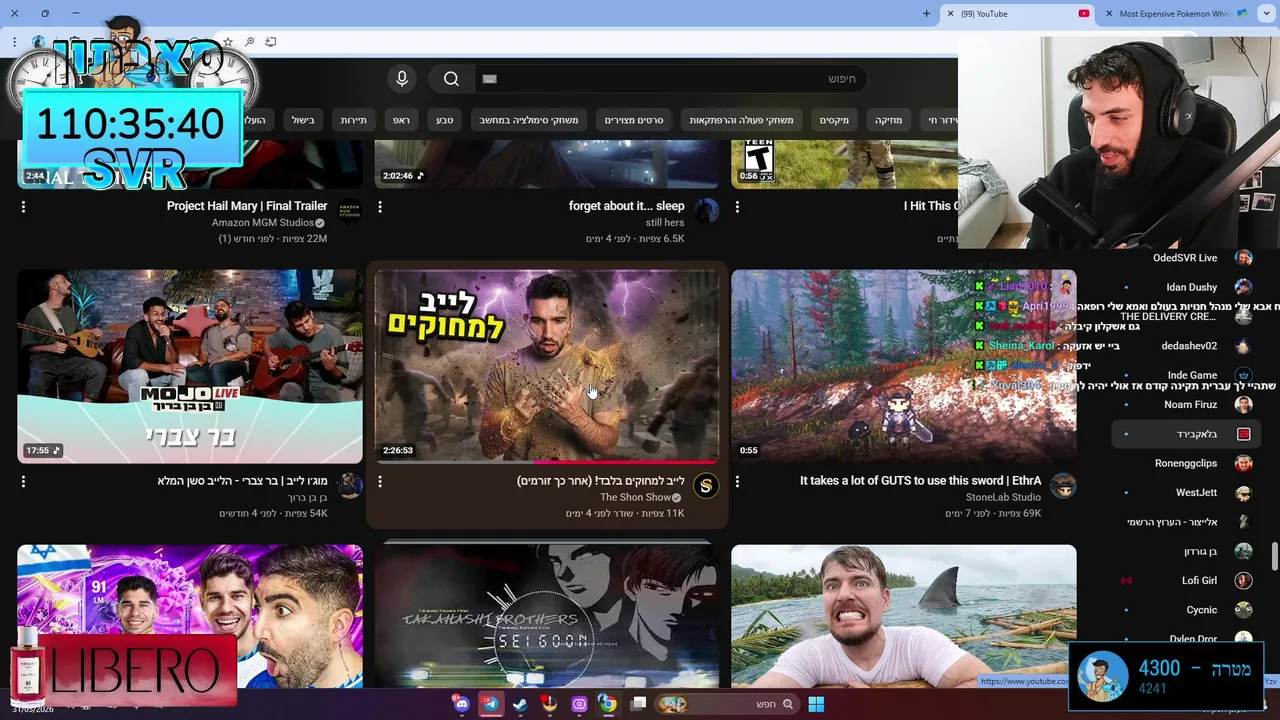Open בן בן ברוך channel avatar
Viewport: 1280px width, 720px height.
click(x=349, y=486)
